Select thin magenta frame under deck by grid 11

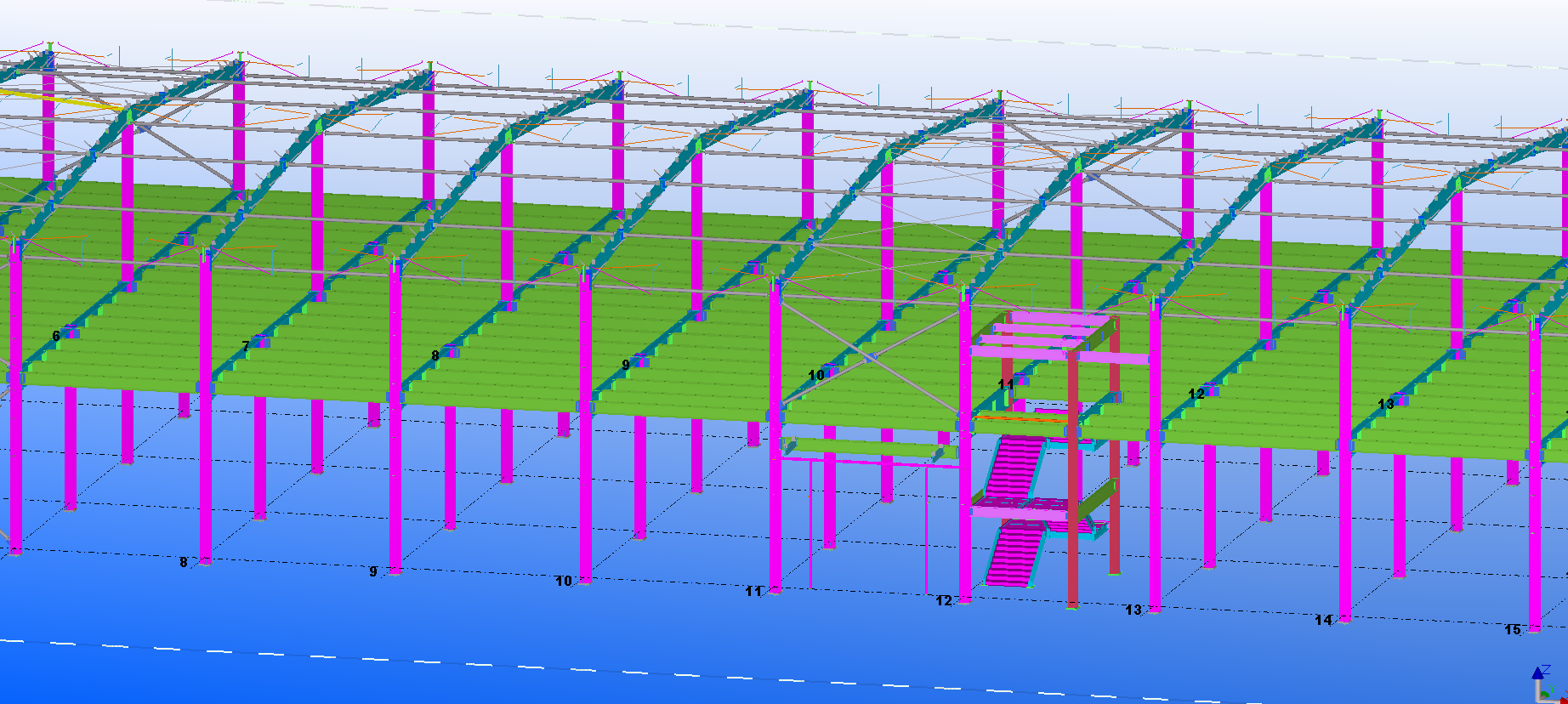(x=867, y=460)
